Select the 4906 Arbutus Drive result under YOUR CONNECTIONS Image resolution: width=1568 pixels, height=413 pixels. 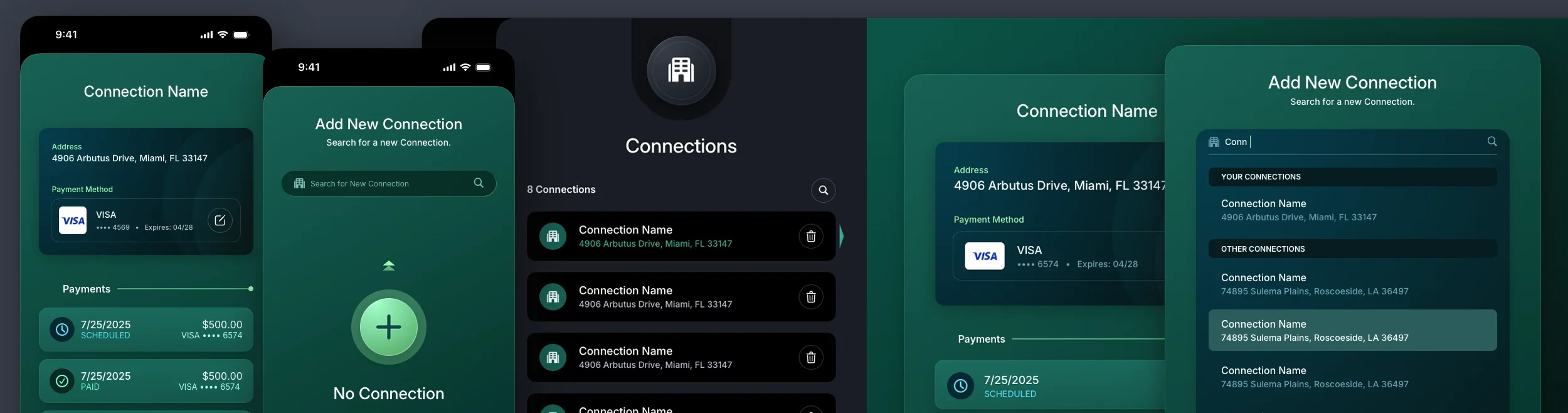[1352, 210]
